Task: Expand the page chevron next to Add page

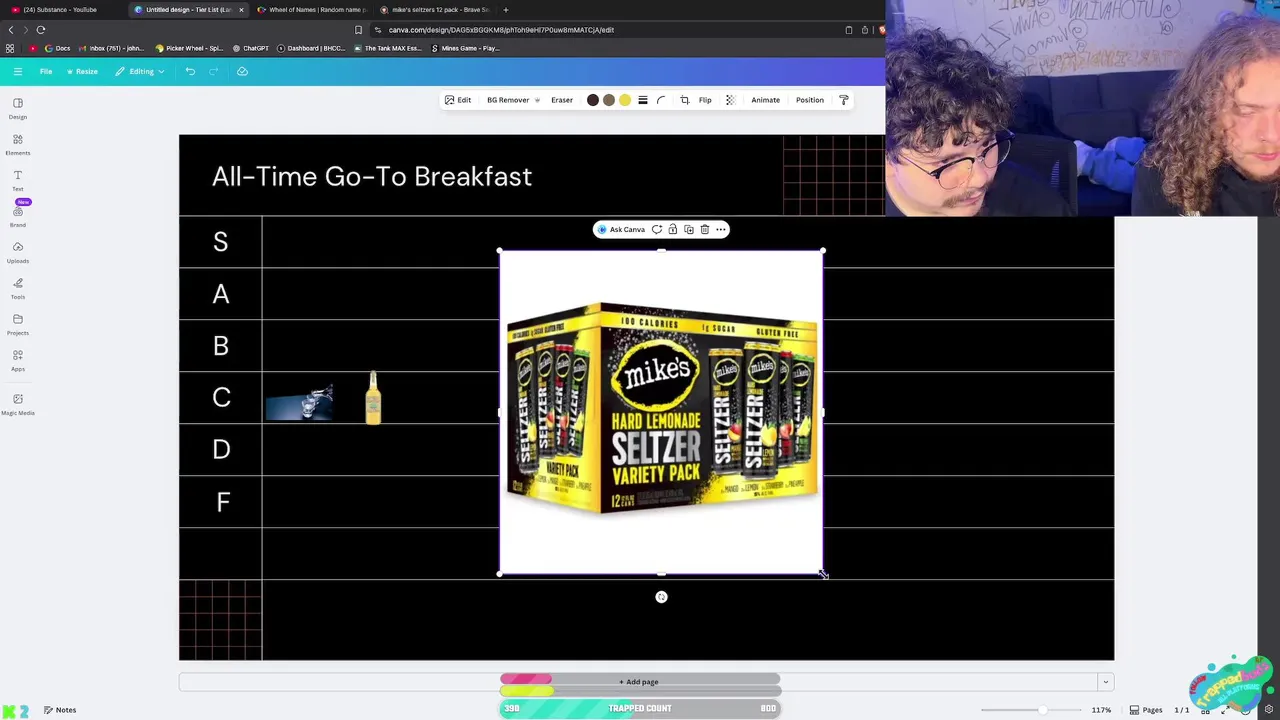Action: point(1105,682)
